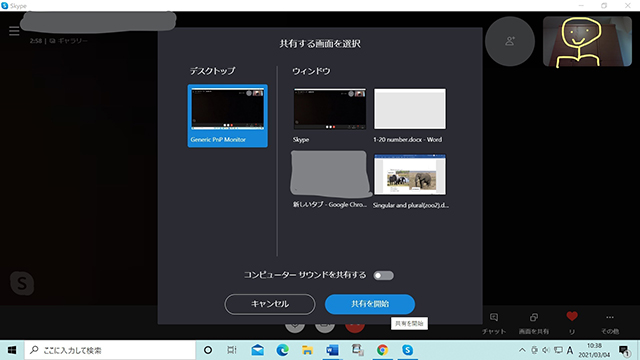Select the Generic PnP Monitor desktop thumbnail

[x=227, y=116]
